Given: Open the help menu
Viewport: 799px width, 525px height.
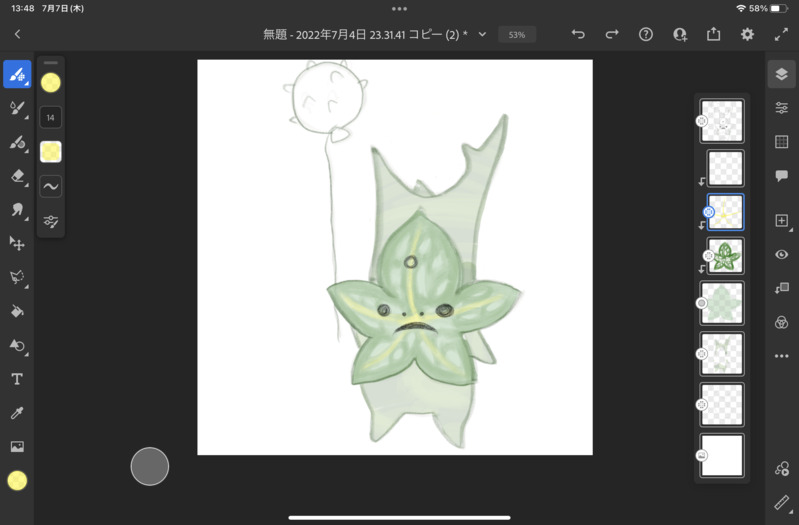Looking at the screenshot, I should click(x=646, y=34).
